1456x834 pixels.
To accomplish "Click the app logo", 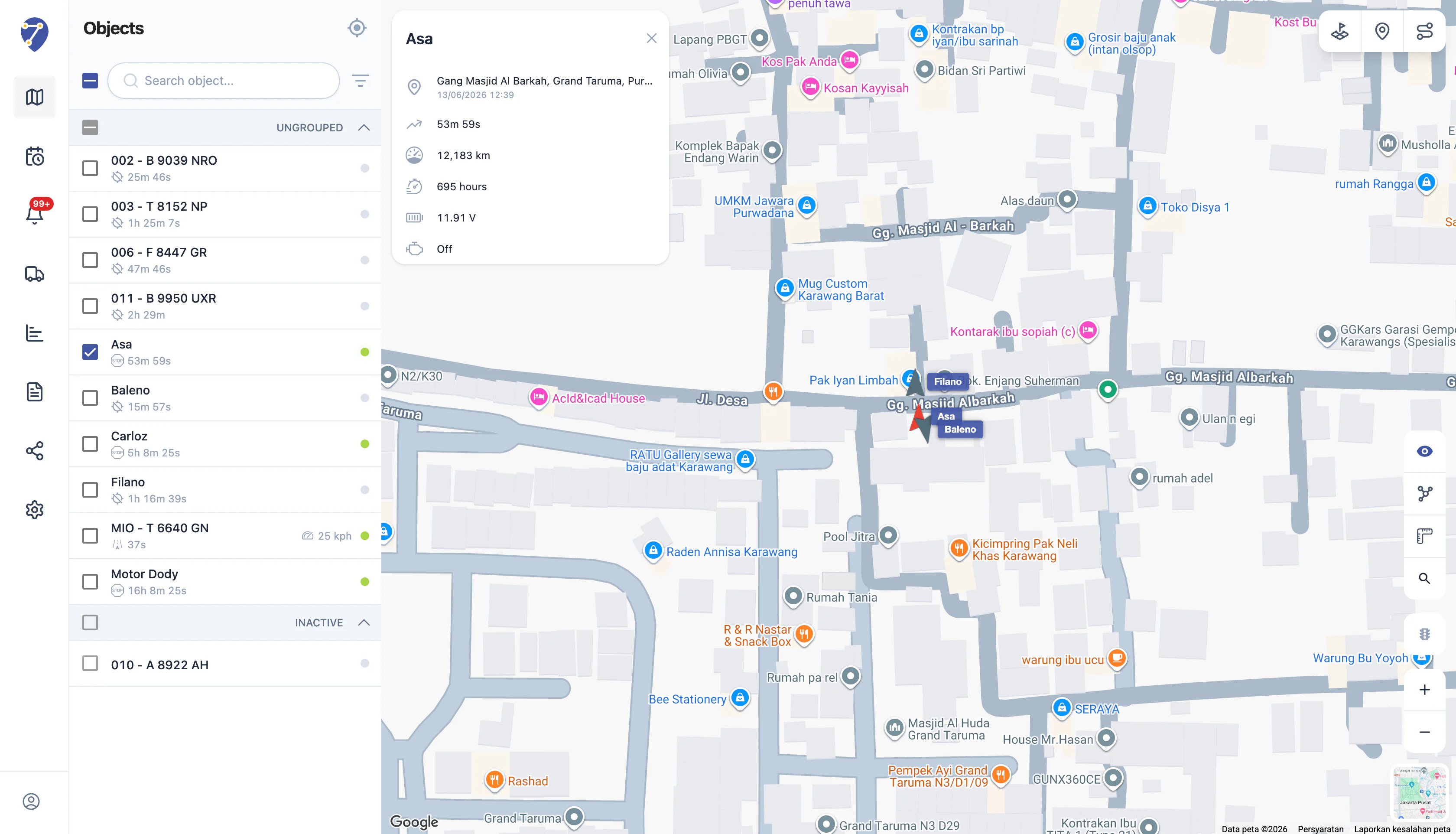I will pyautogui.click(x=34, y=34).
